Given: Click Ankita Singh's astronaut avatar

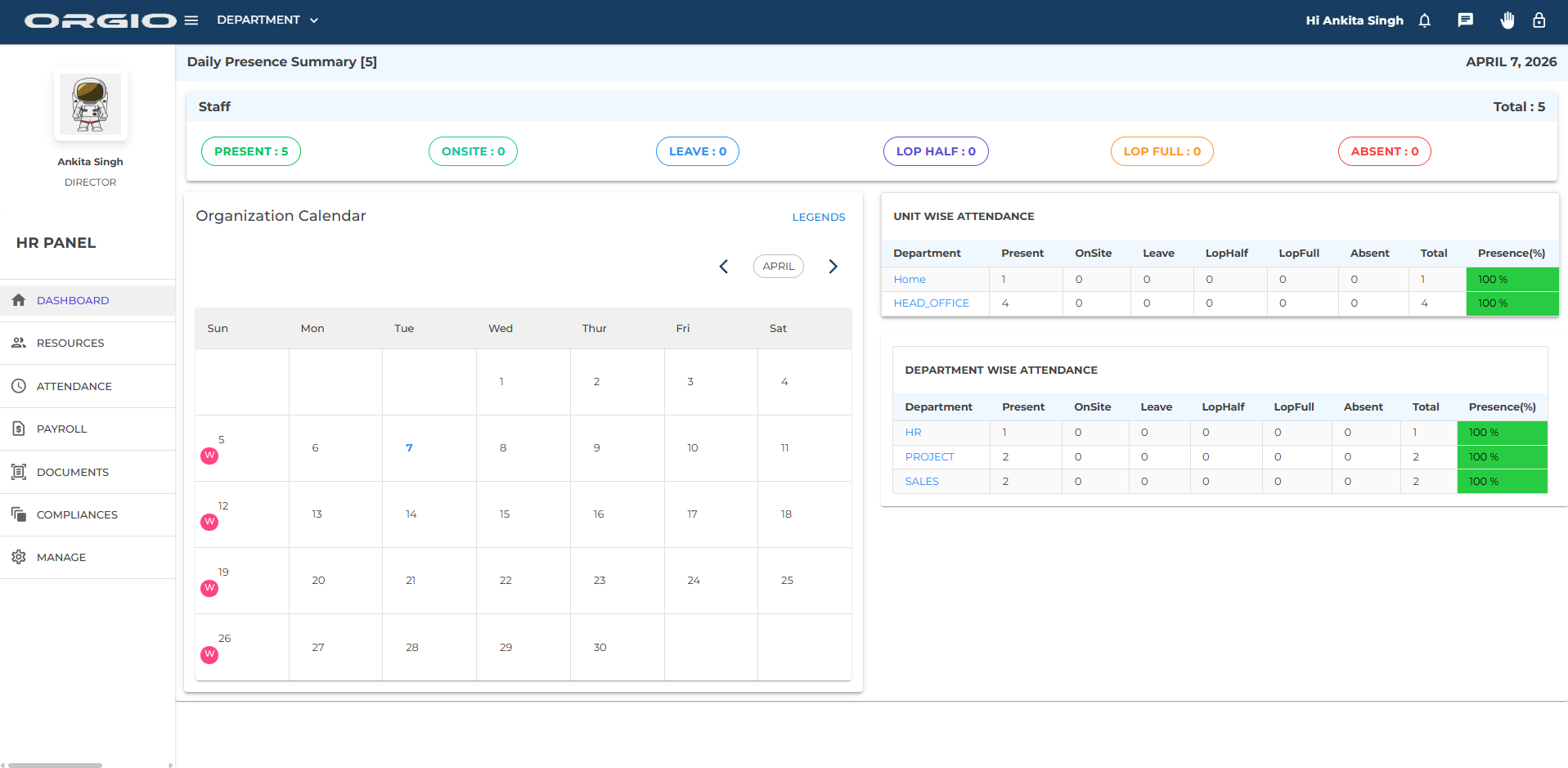Looking at the screenshot, I should [x=91, y=104].
